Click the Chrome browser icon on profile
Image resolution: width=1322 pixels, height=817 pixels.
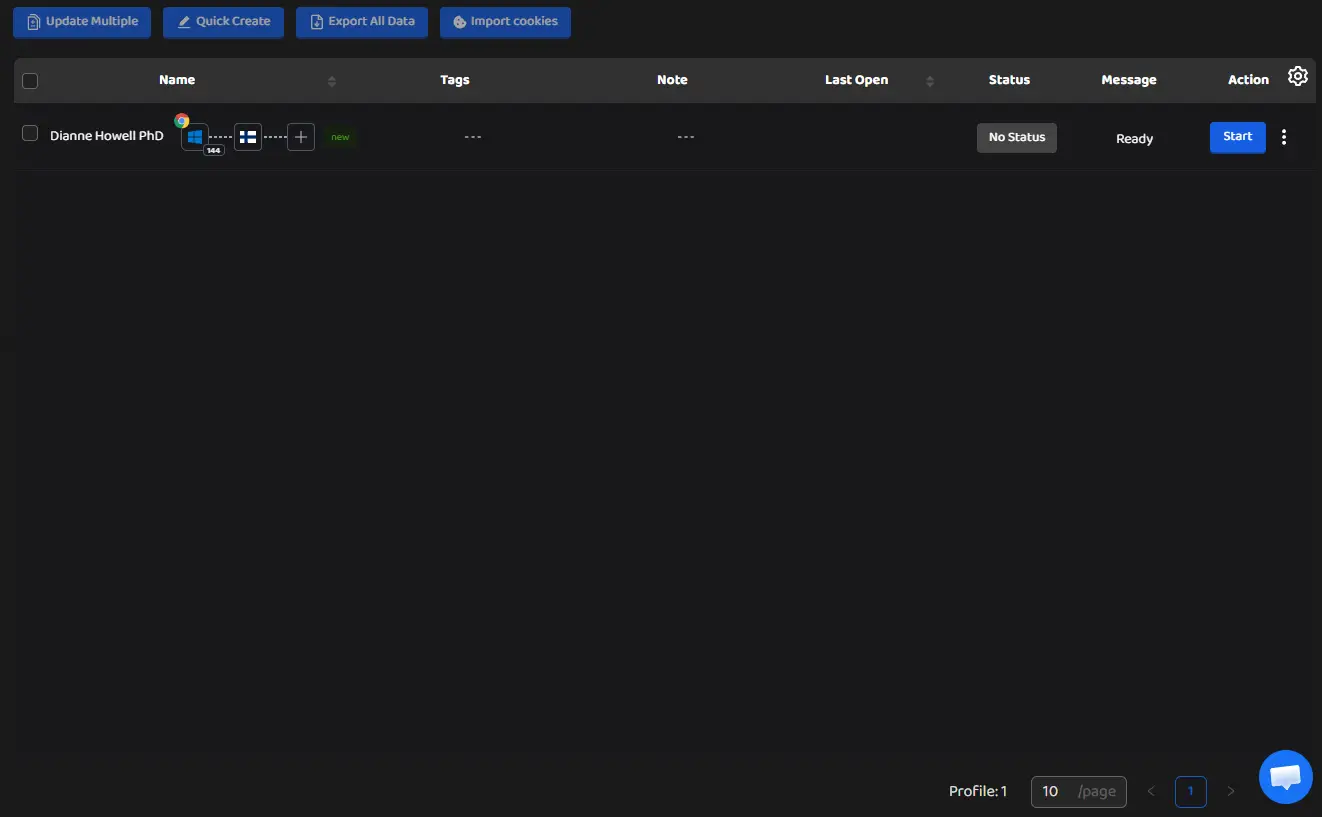pyautogui.click(x=182, y=120)
